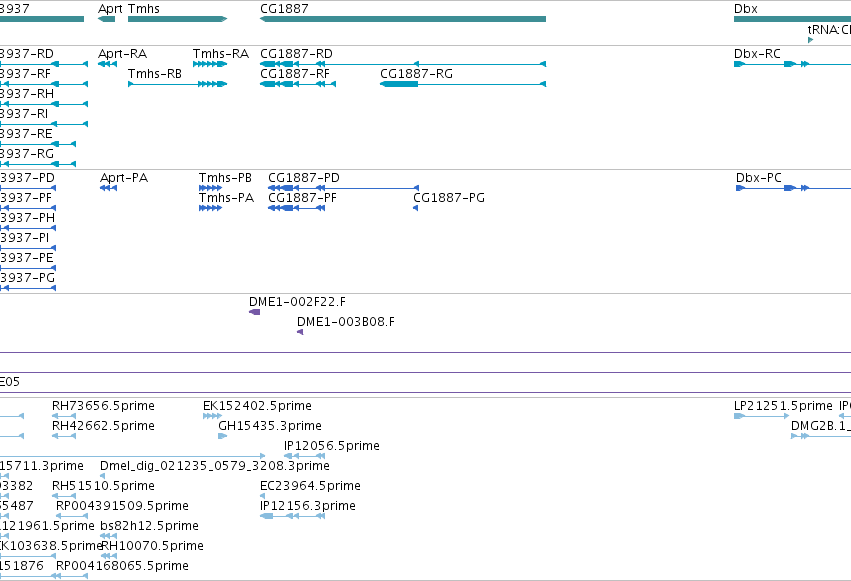Click the IP12056.5prime EST feature
This screenshot has height=581, width=851.
coord(304,456)
